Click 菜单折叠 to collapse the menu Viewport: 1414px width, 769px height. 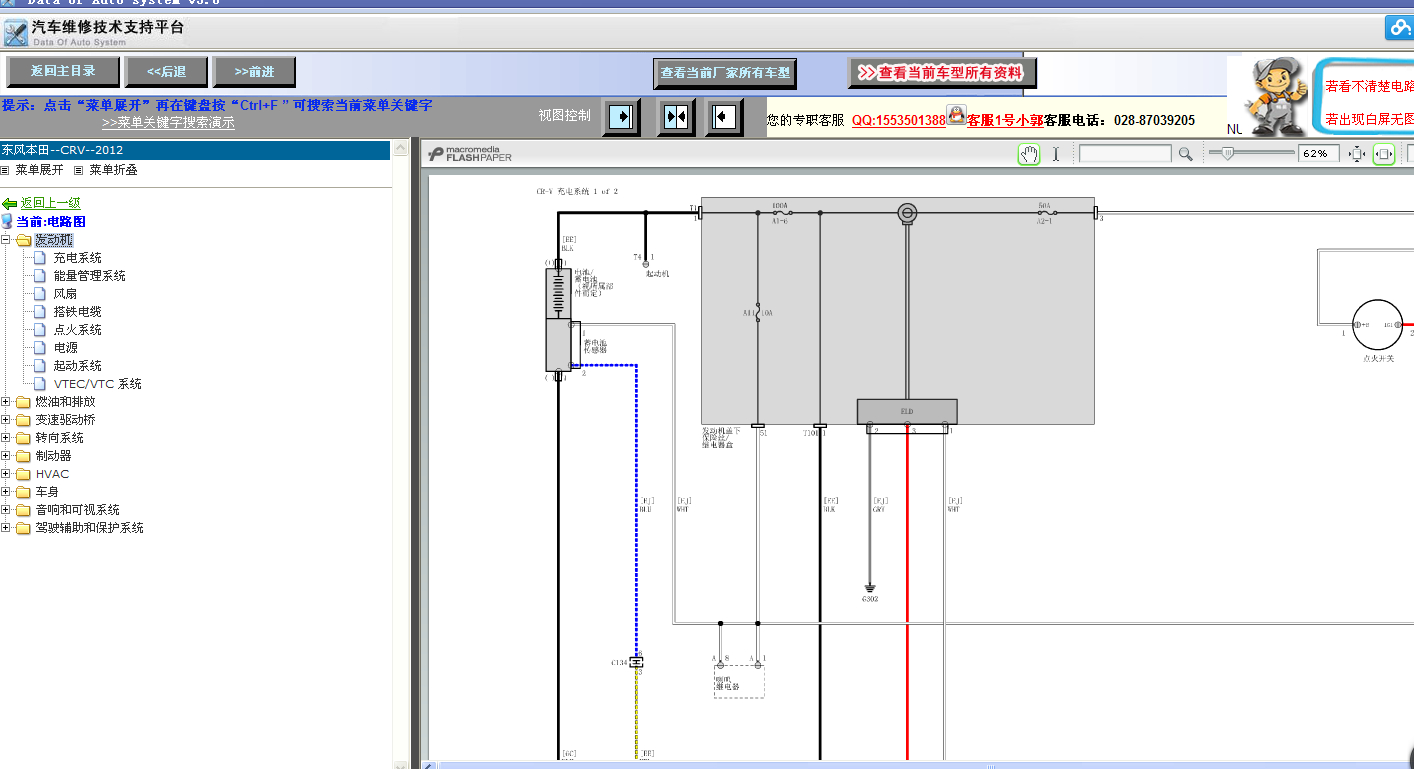coord(113,170)
